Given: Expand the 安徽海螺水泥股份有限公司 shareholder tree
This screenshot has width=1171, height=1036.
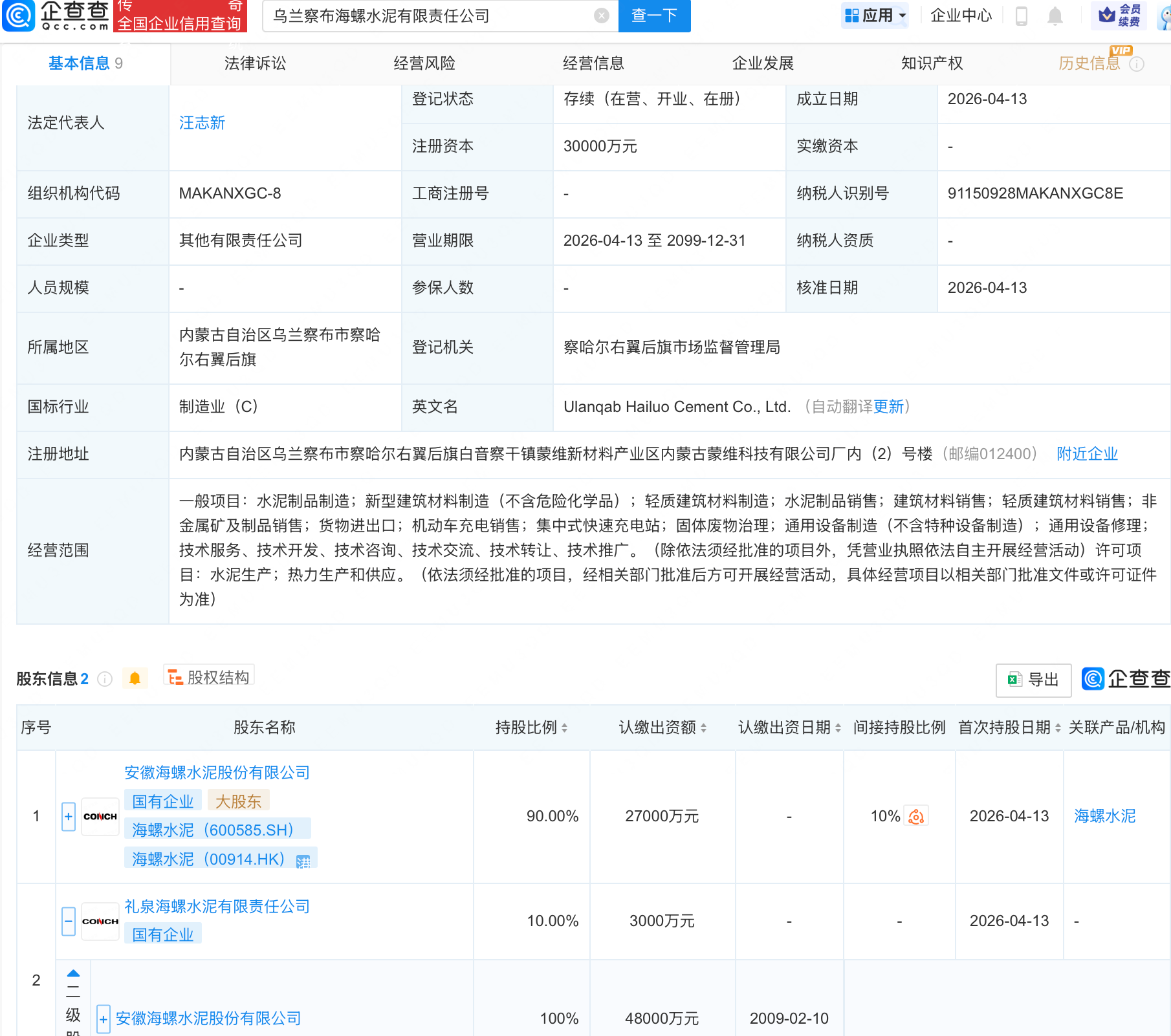Looking at the screenshot, I should [x=68, y=816].
